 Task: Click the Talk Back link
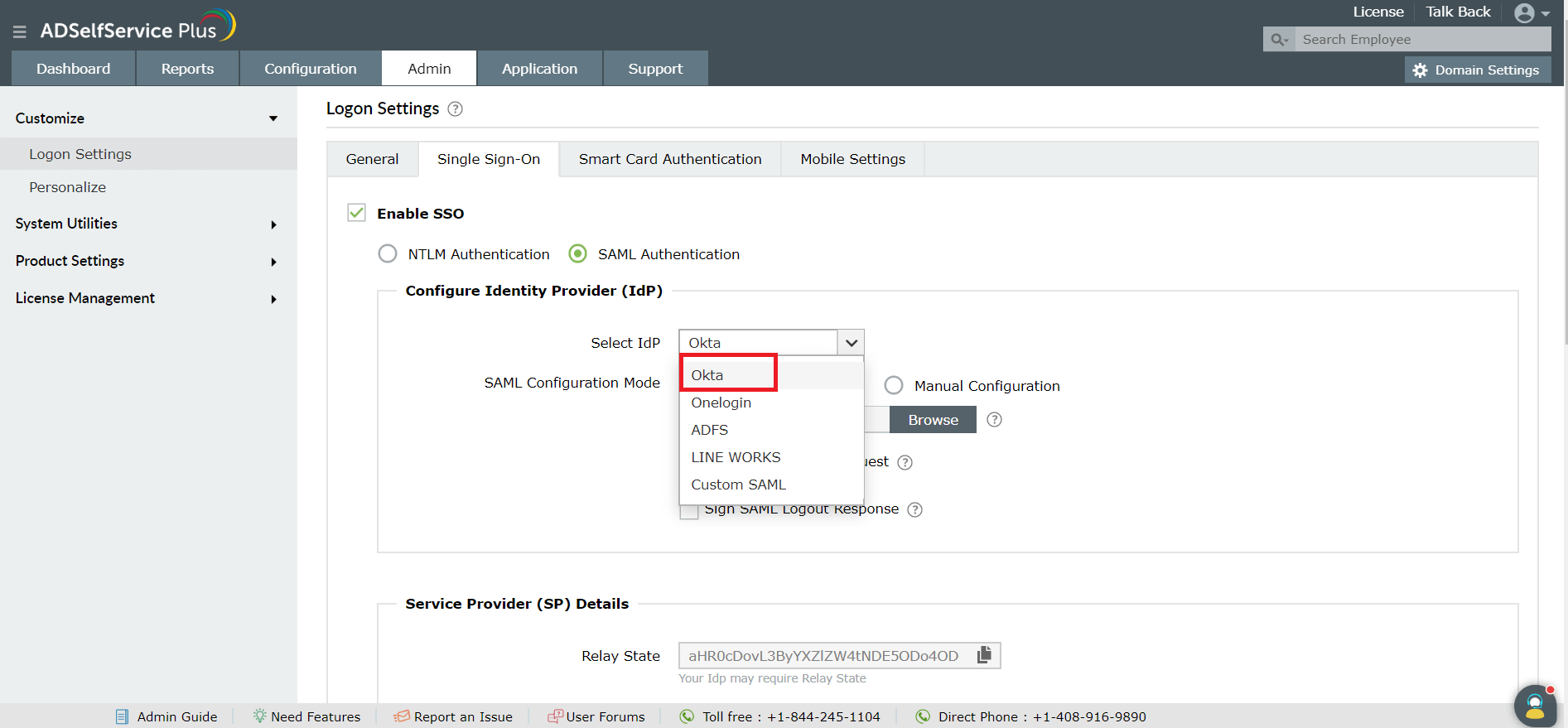(x=1458, y=12)
